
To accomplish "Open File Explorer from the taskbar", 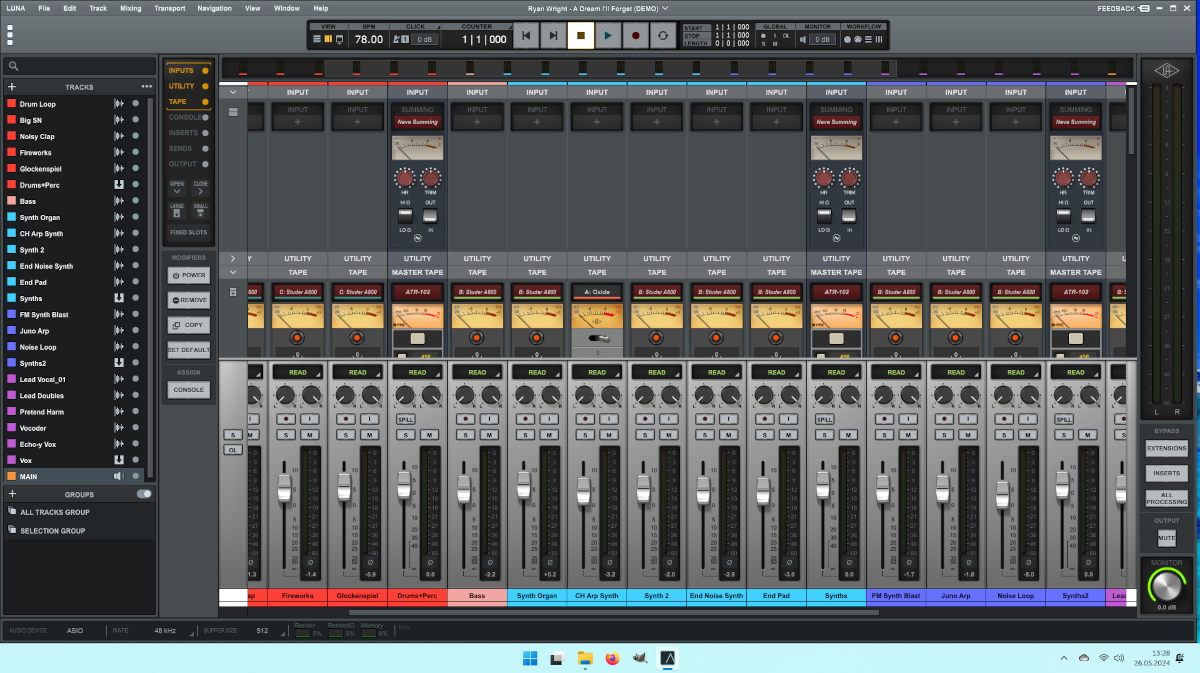I will point(585,658).
